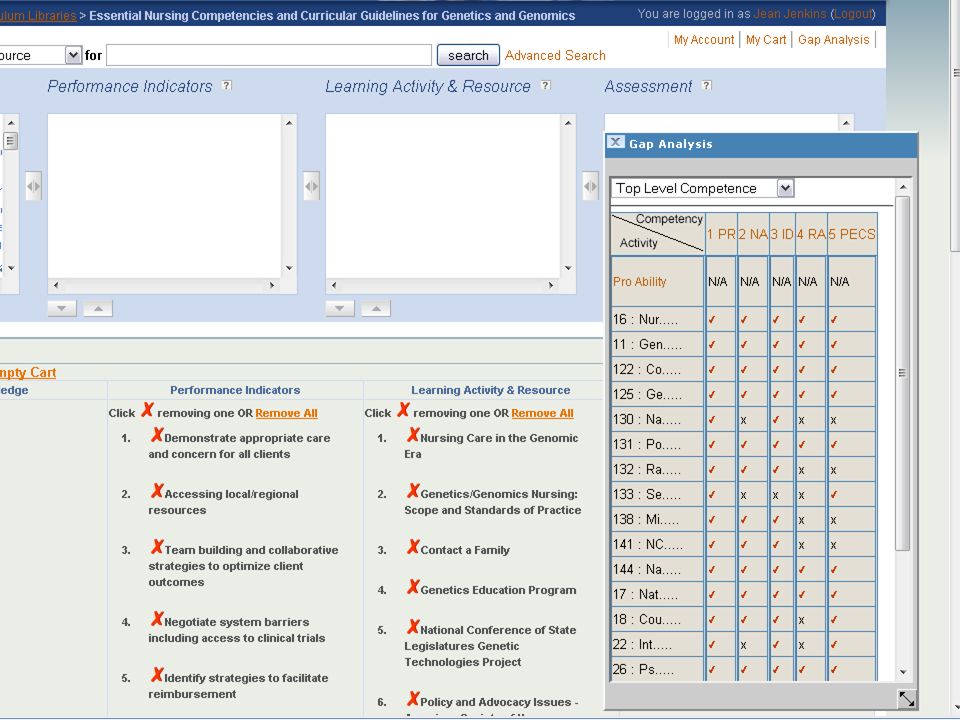Click move-down button under Learning Activity list

tap(340, 309)
